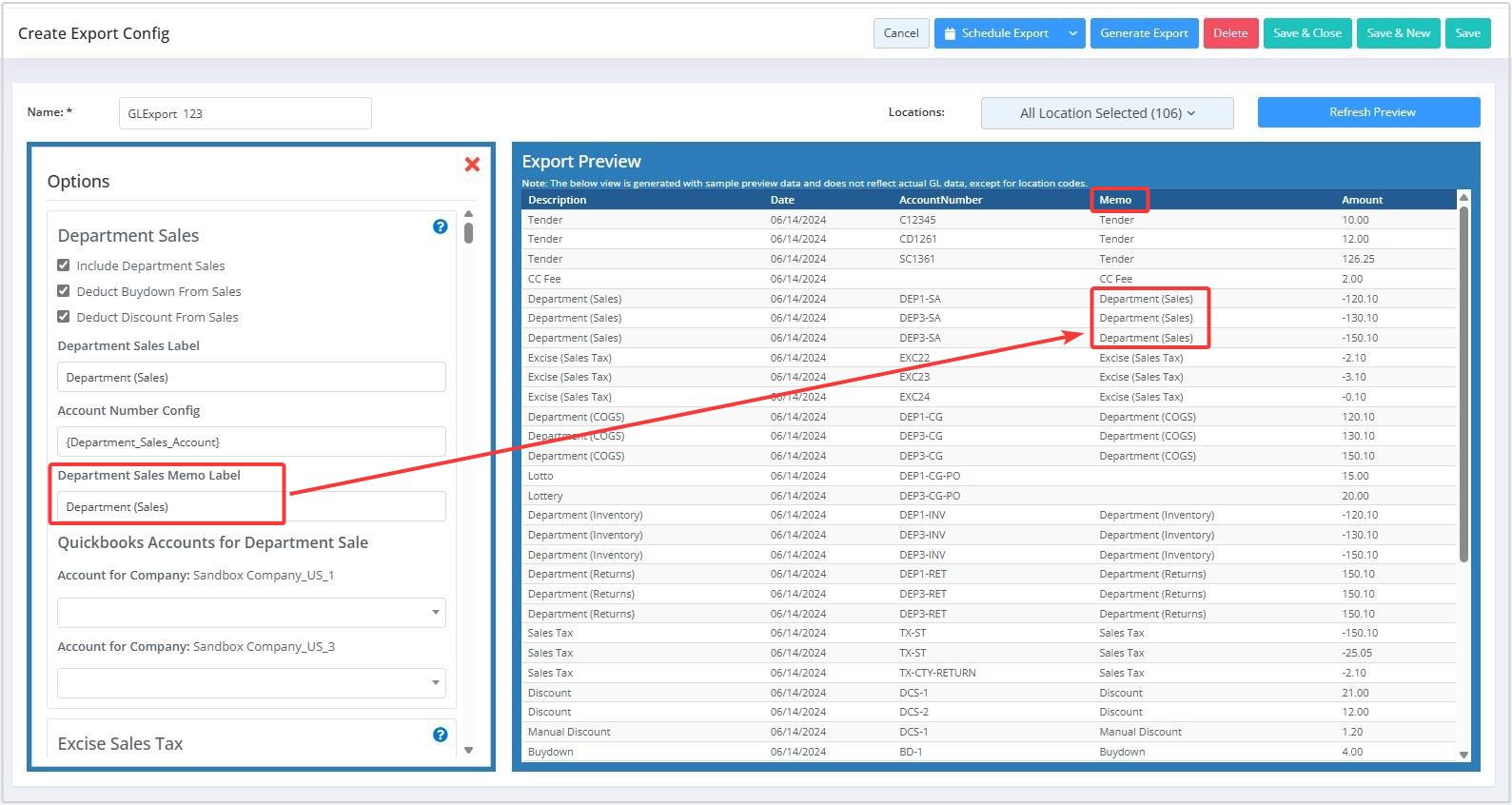The image size is (1512, 805).
Task: Click Export Preview scroll down arrow
Action: coord(1463,755)
